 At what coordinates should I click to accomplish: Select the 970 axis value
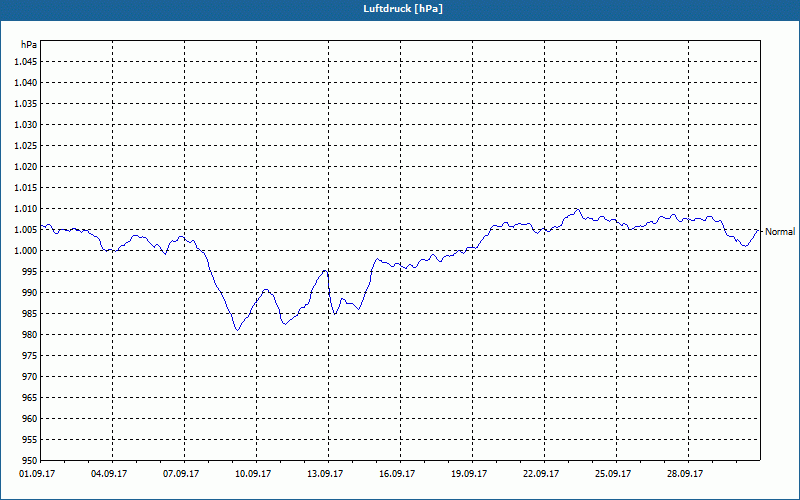pyautogui.click(x=30, y=377)
